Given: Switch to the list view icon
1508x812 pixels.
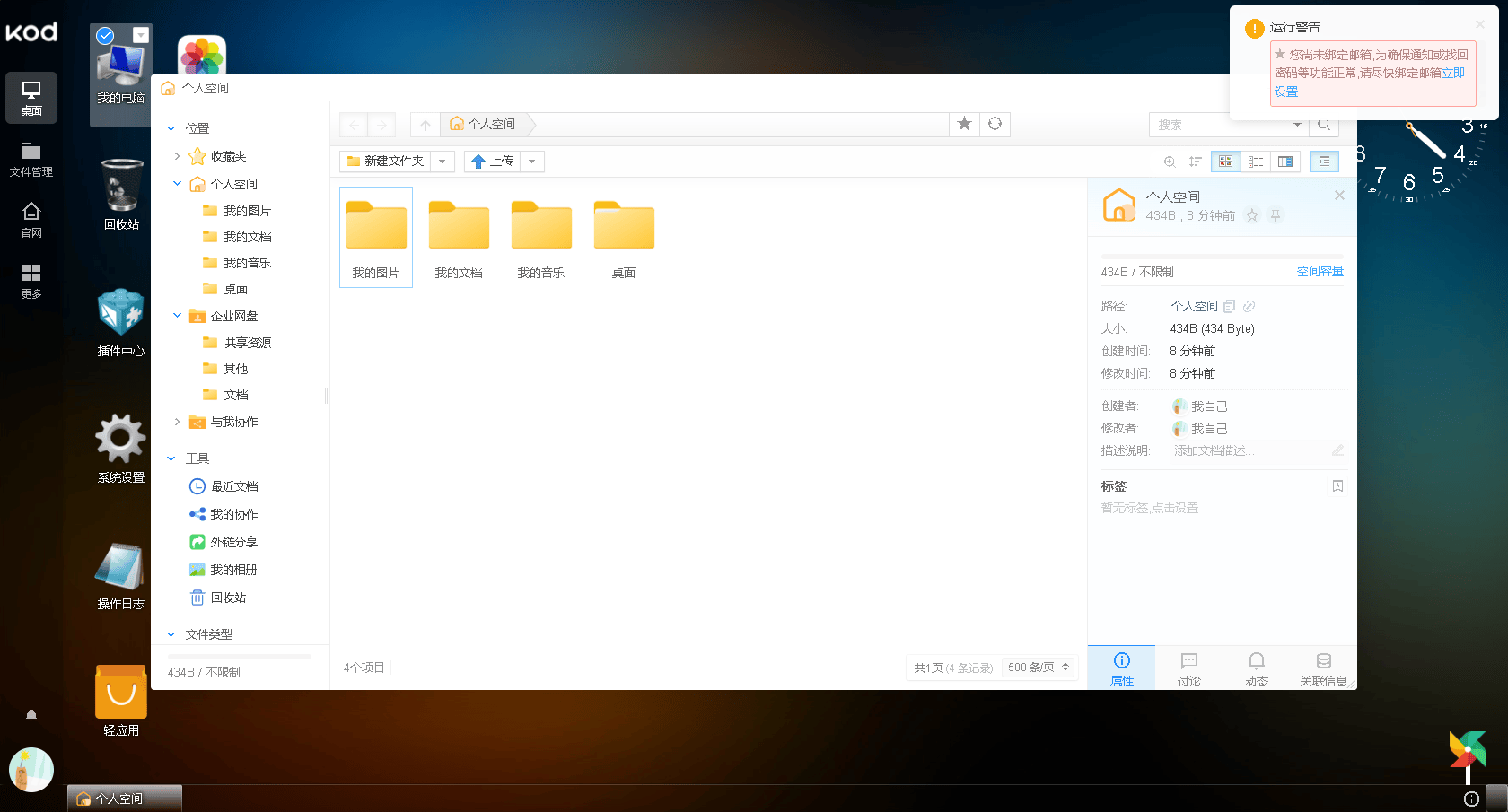Looking at the screenshot, I should 1256,162.
